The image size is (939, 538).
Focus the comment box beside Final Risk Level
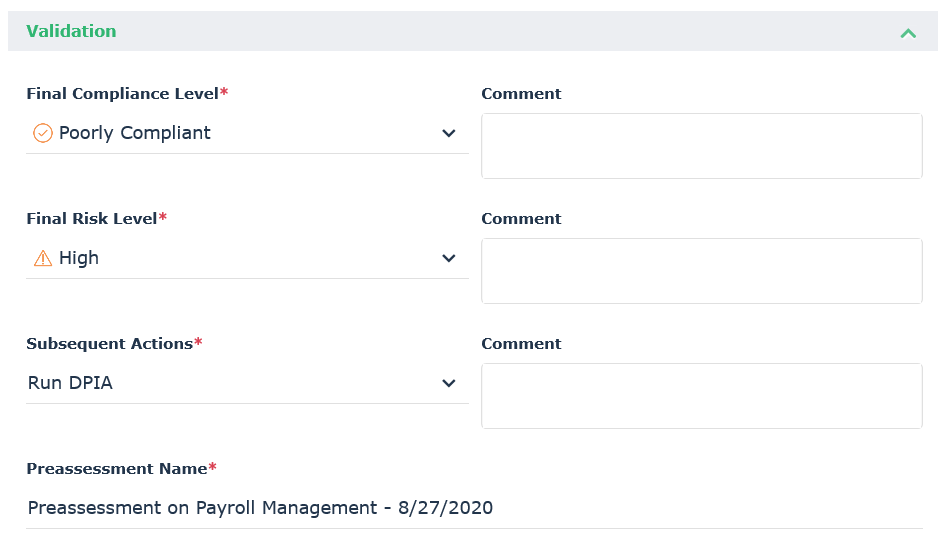(x=701, y=271)
